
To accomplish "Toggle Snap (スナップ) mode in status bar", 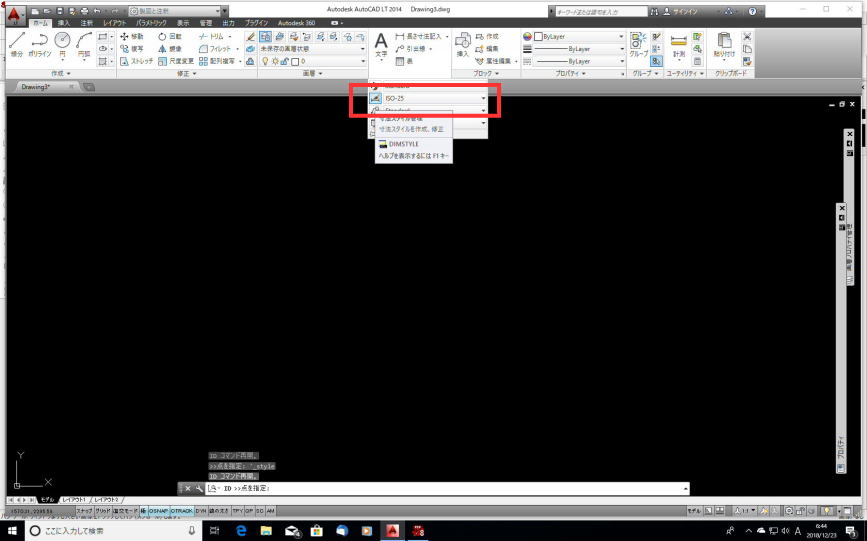I will [84, 511].
